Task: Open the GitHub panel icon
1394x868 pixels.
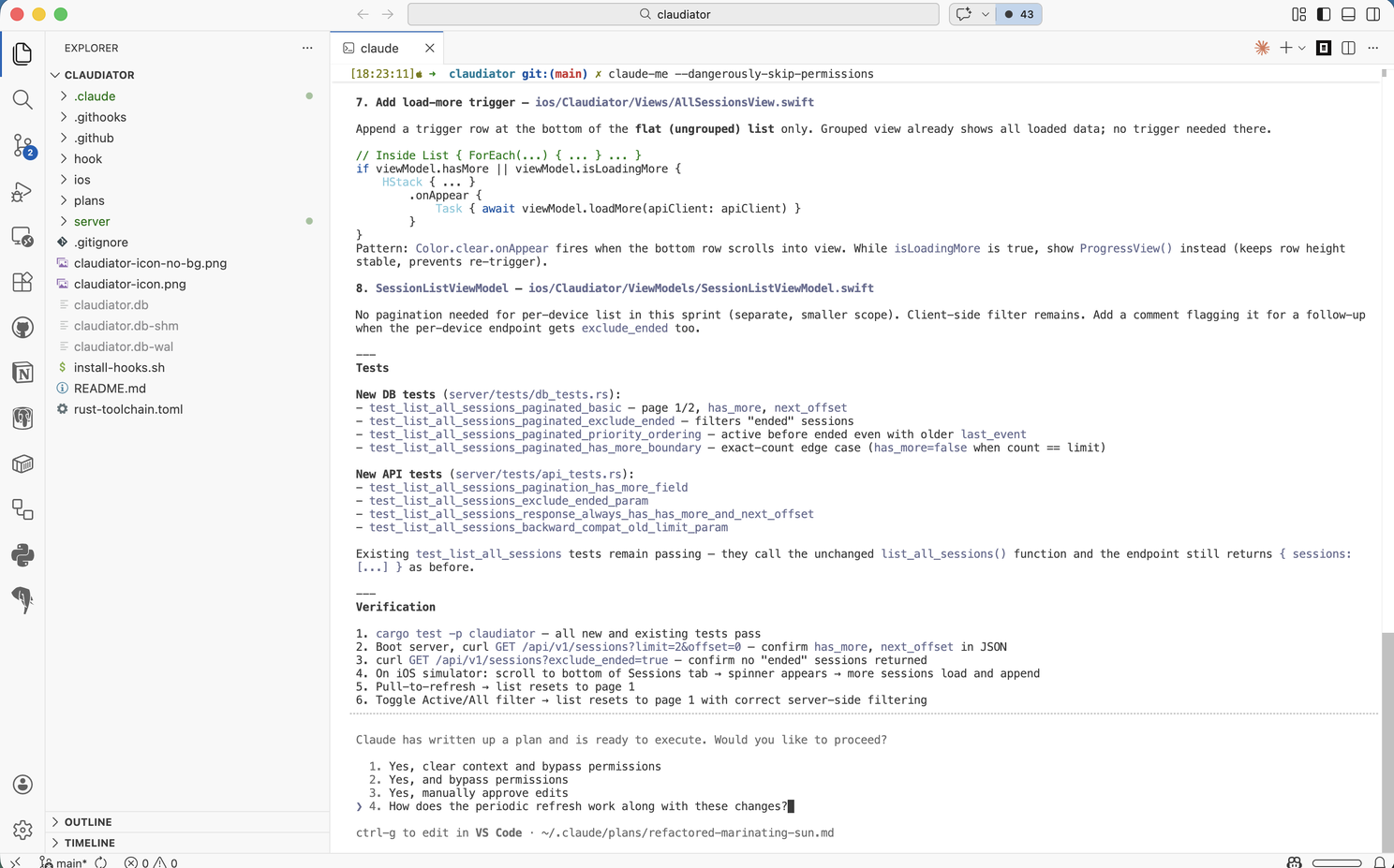Action: click(x=22, y=328)
